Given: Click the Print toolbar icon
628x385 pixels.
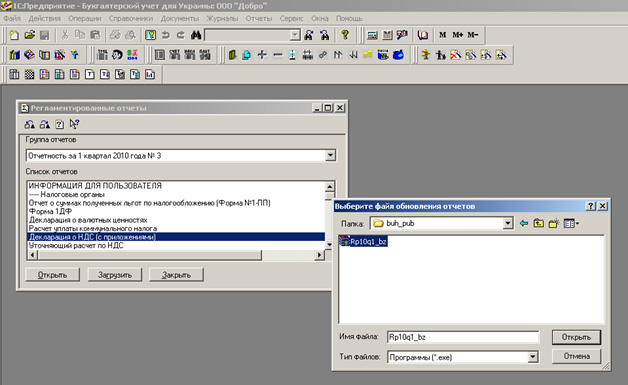Looking at the screenshot, I should point(115,35).
